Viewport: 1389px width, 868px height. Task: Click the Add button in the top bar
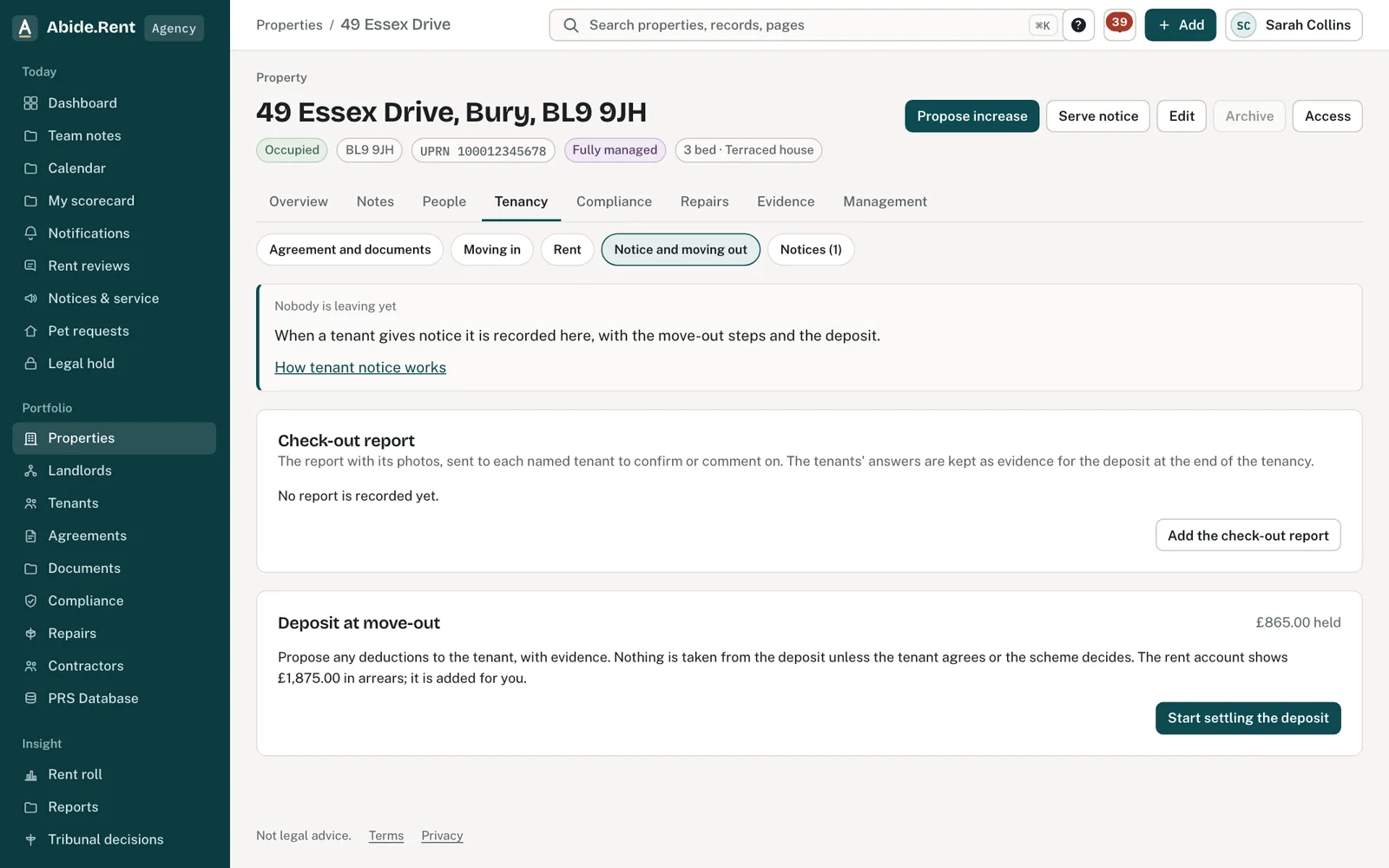point(1181,25)
